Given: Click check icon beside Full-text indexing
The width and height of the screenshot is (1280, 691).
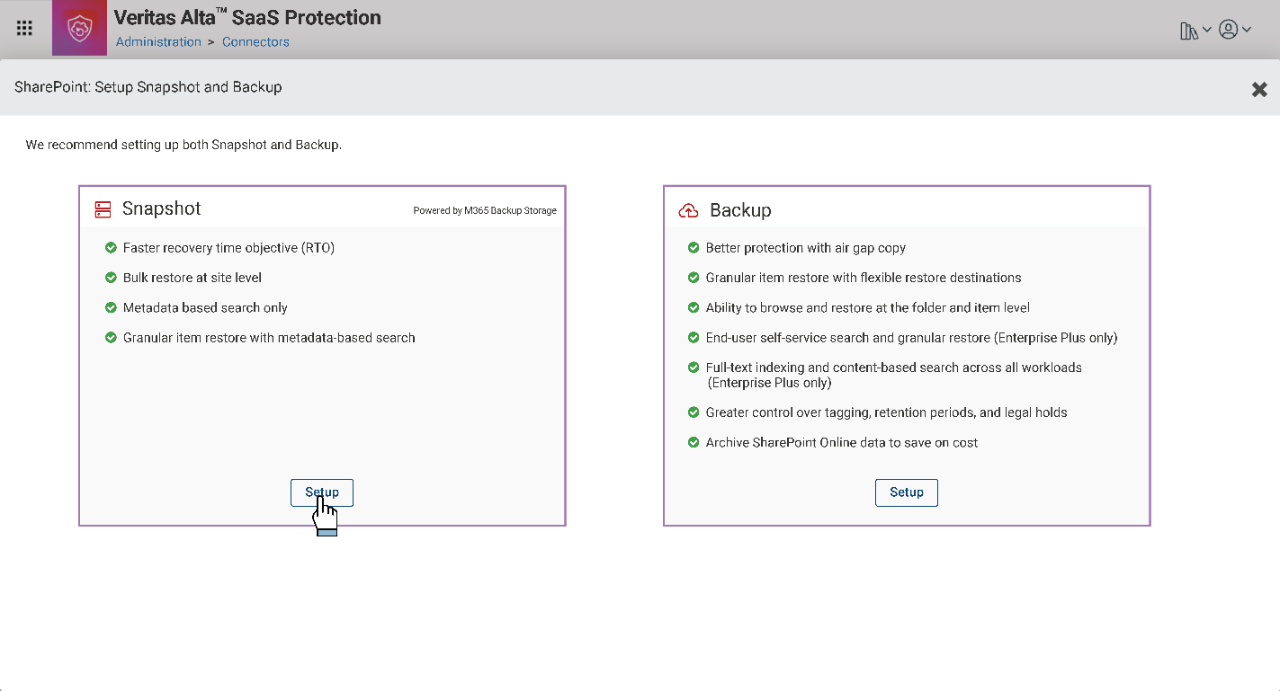Looking at the screenshot, I should point(694,367).
